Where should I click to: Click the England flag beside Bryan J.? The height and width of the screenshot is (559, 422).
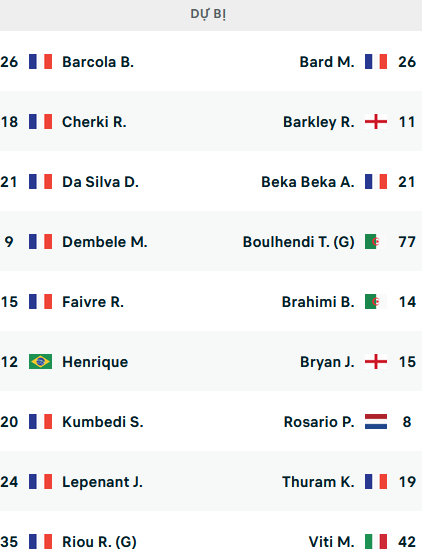click(x=376, y=361)
